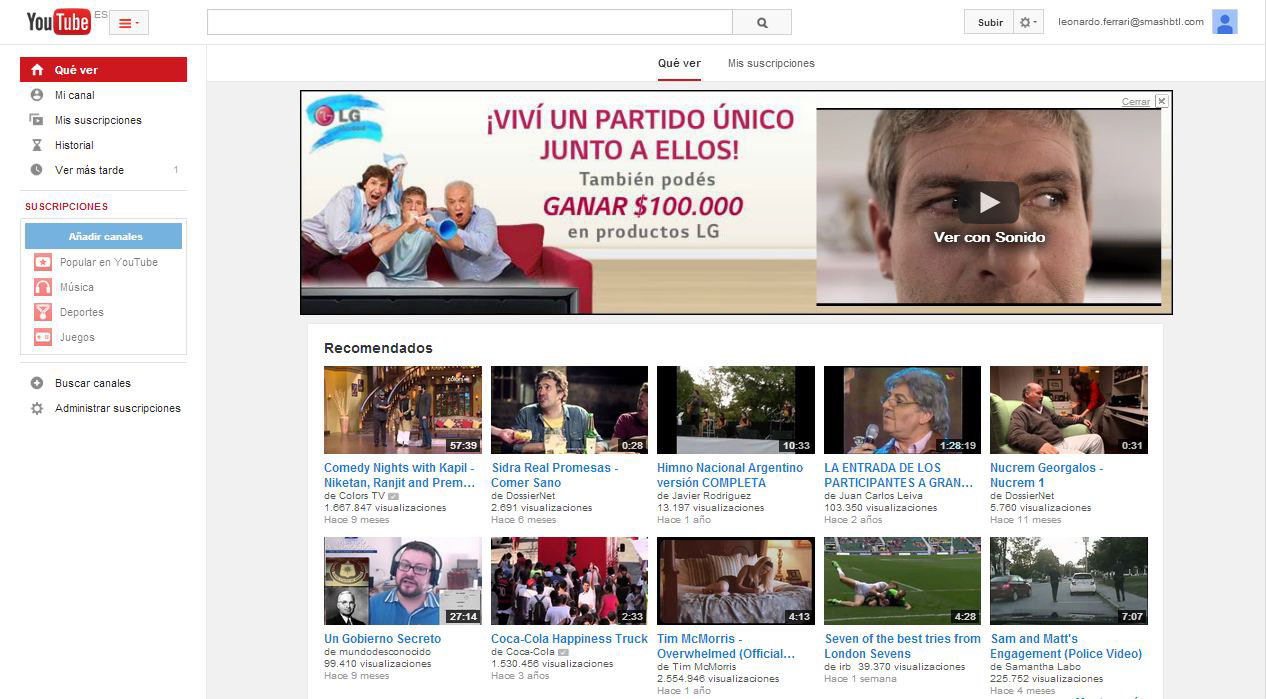Screen dimensions: 1266x699
Task: Click title Sidra Real Promesas - Comer Sano
Action: click(x=555, y=475)
